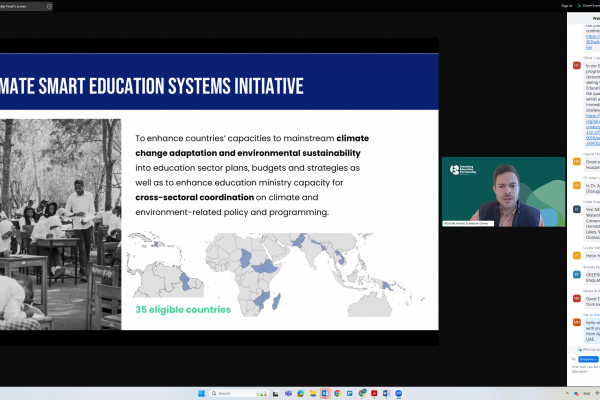Screen dimensions: 600x400
Task: Click the shared slide title banner
Action: (x=152, y=86)
